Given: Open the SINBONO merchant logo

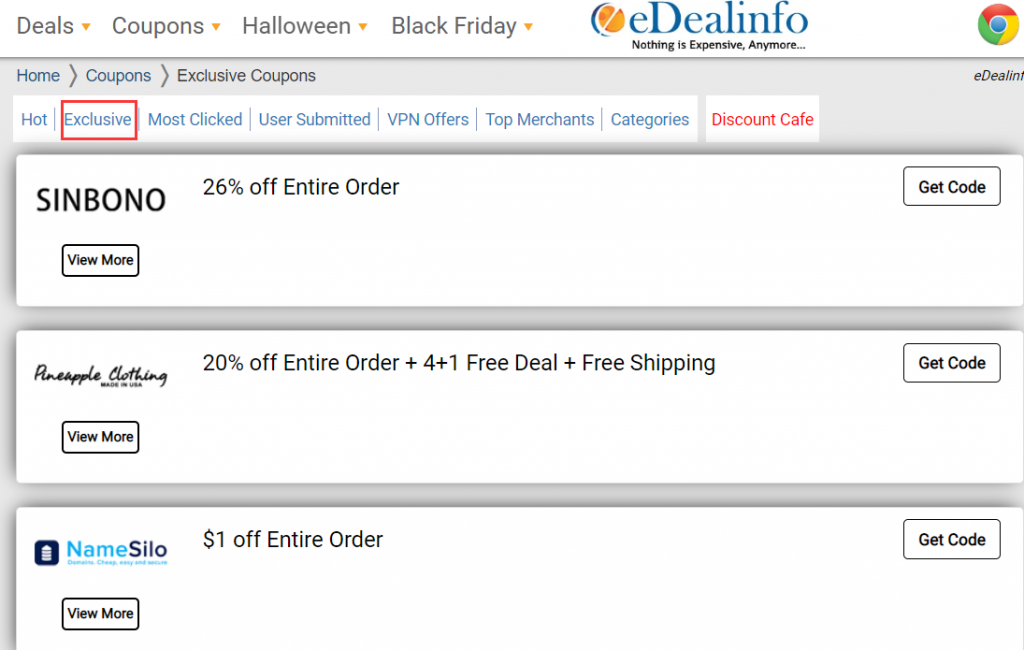Looking at the screenshot, I should (x=101, y=200).
